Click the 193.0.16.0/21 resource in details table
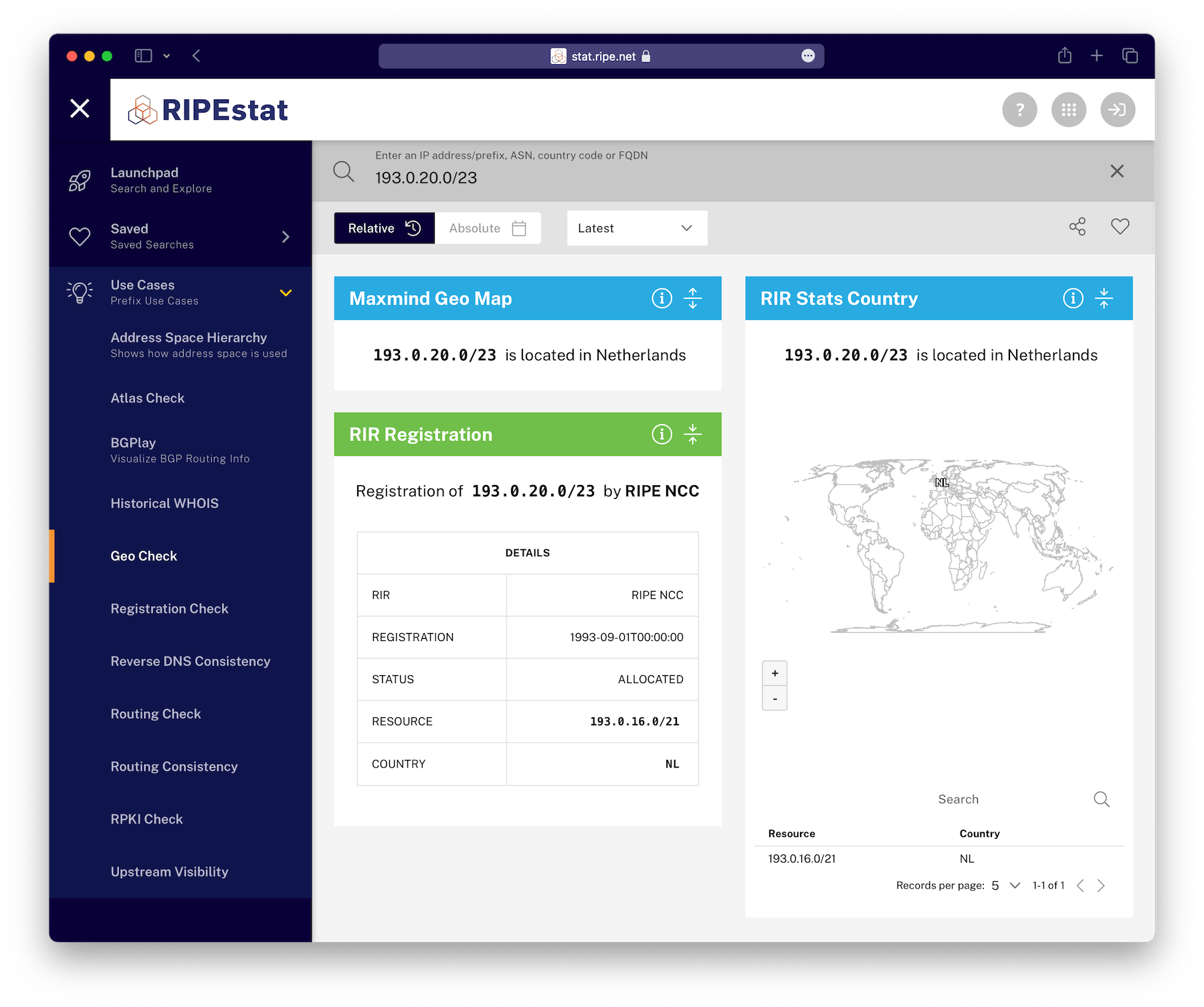Image resolution: width=1204 pixels, height=1007 pixels. tap(635, 721)
